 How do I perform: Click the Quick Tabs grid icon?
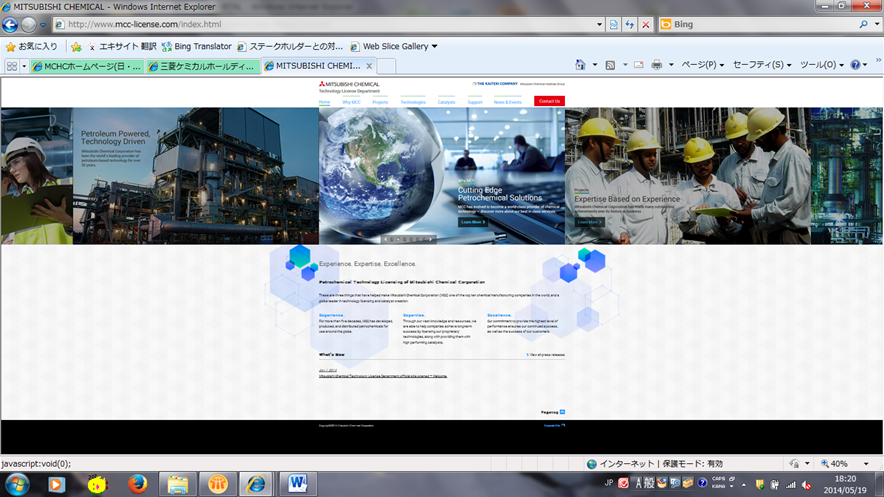click(x=11, y=66)
